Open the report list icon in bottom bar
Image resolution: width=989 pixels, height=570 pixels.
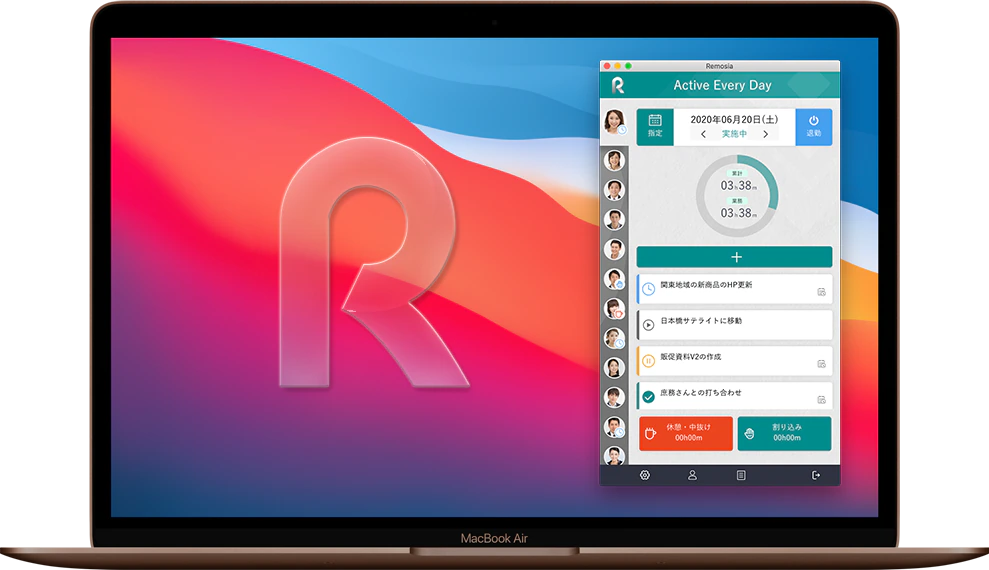coord(741,475)
